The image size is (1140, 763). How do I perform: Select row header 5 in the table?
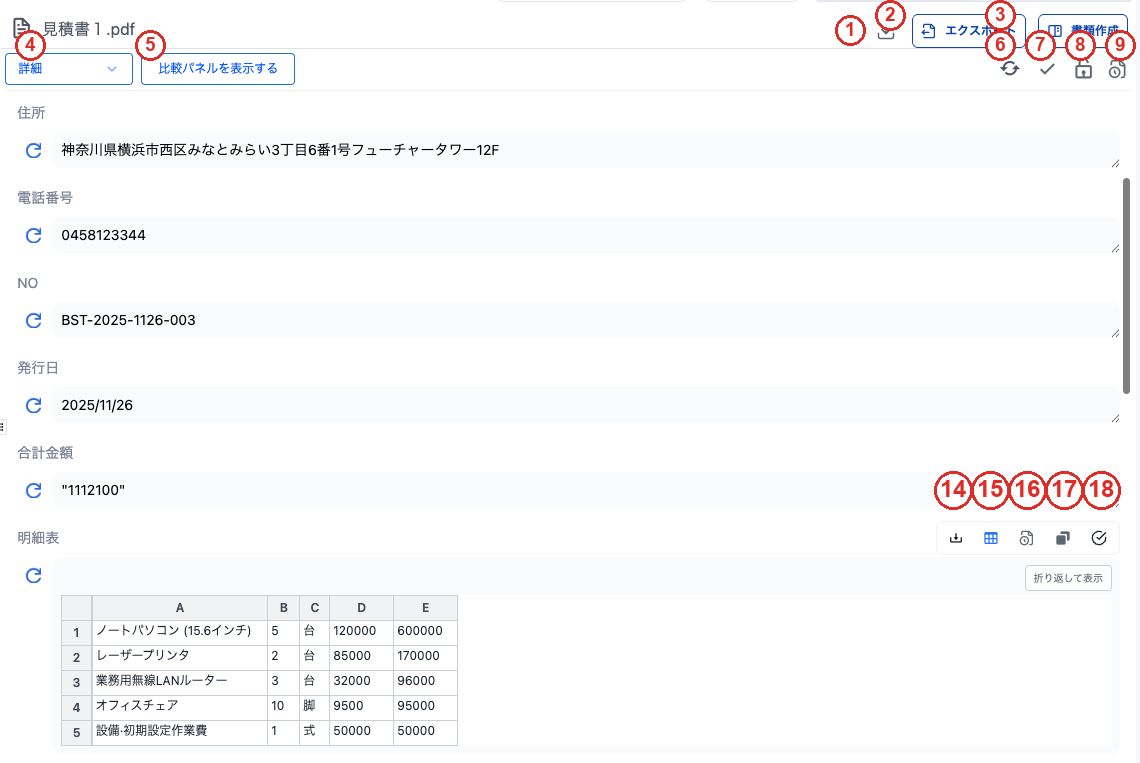coord(76,732)
